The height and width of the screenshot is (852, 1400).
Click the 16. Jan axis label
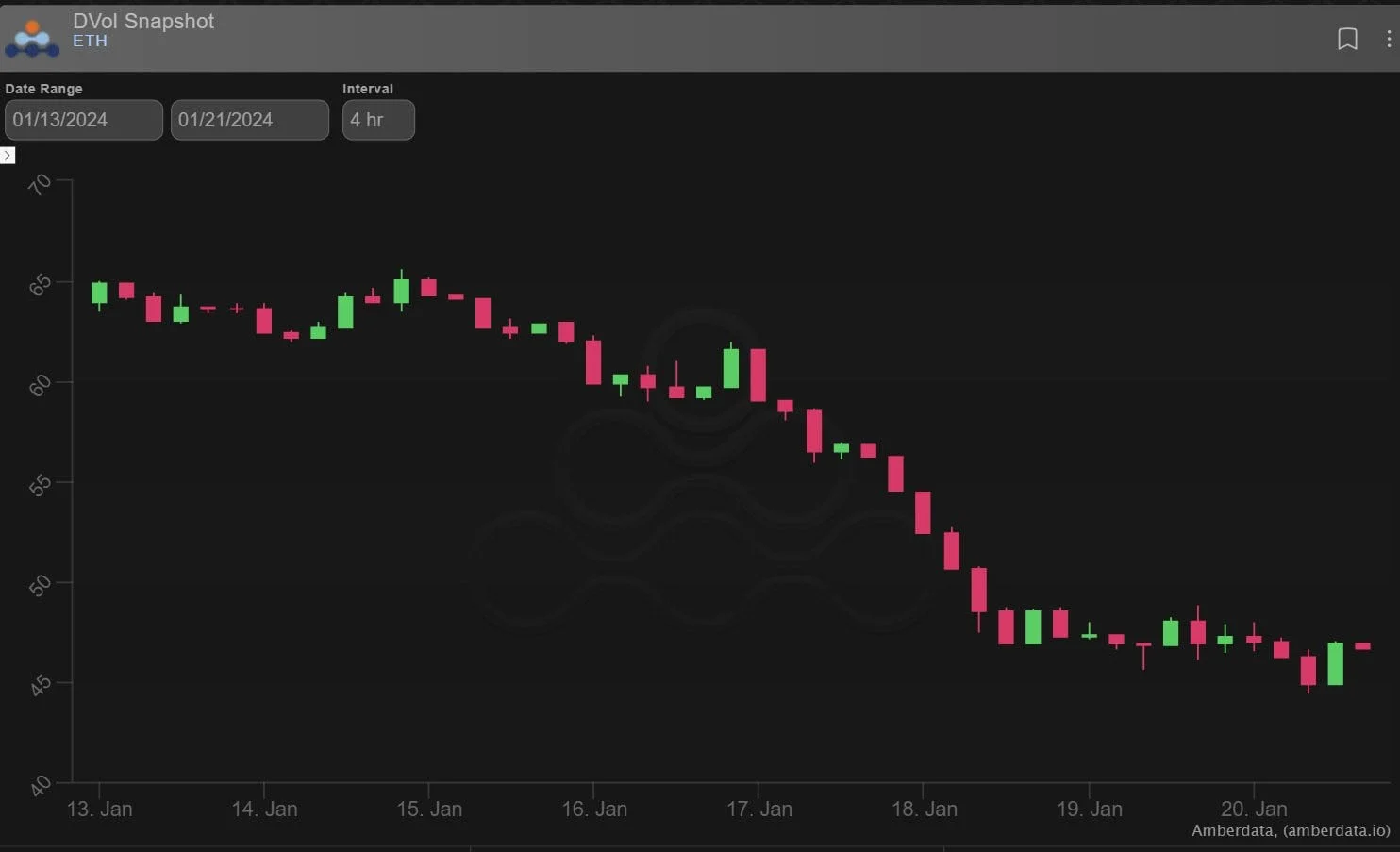[594, 809]
